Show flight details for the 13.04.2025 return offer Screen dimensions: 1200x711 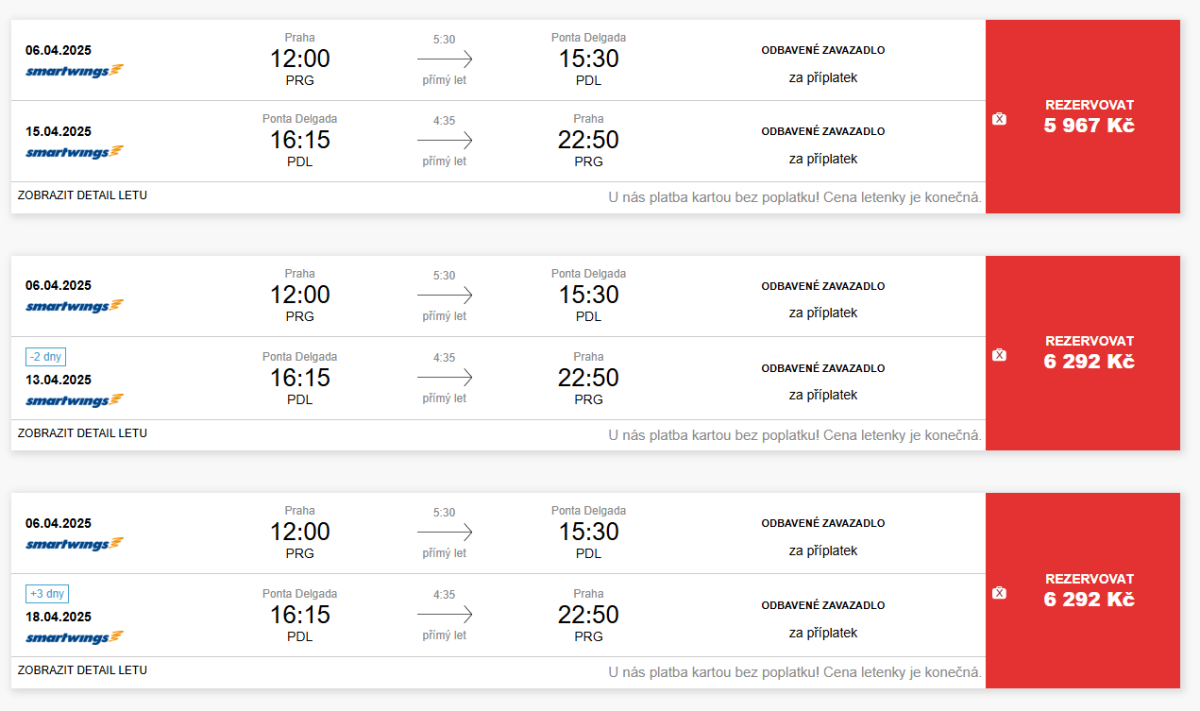click(82, 433)
